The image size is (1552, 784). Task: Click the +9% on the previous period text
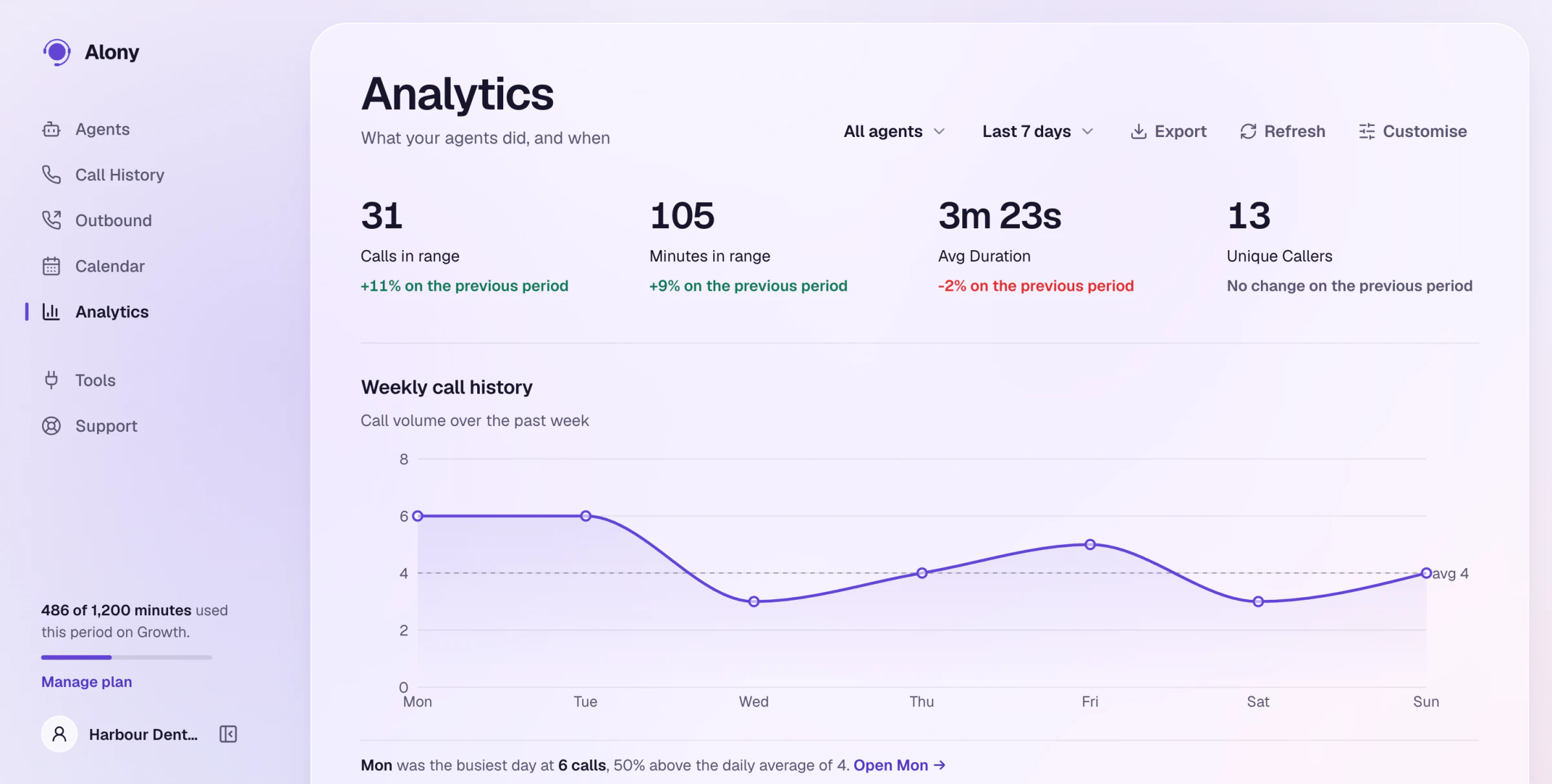click(748, 286)
